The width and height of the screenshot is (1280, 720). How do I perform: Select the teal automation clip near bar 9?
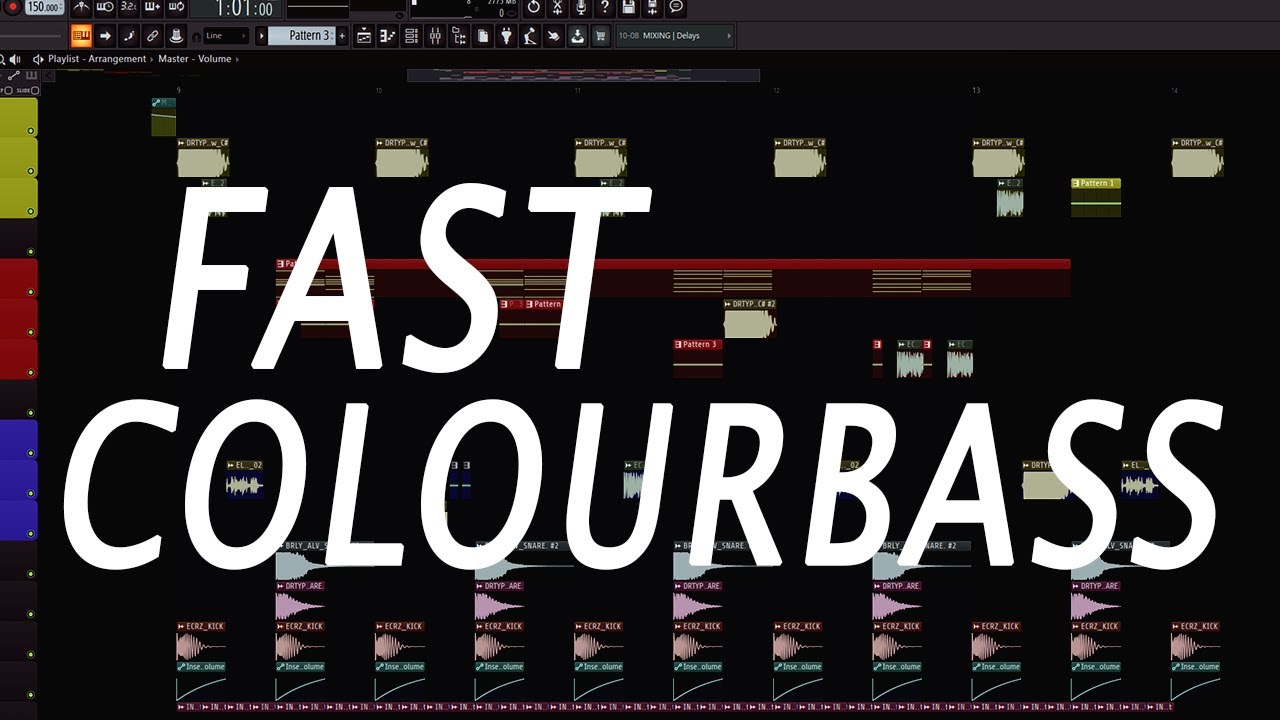click(x=164, y=117)
